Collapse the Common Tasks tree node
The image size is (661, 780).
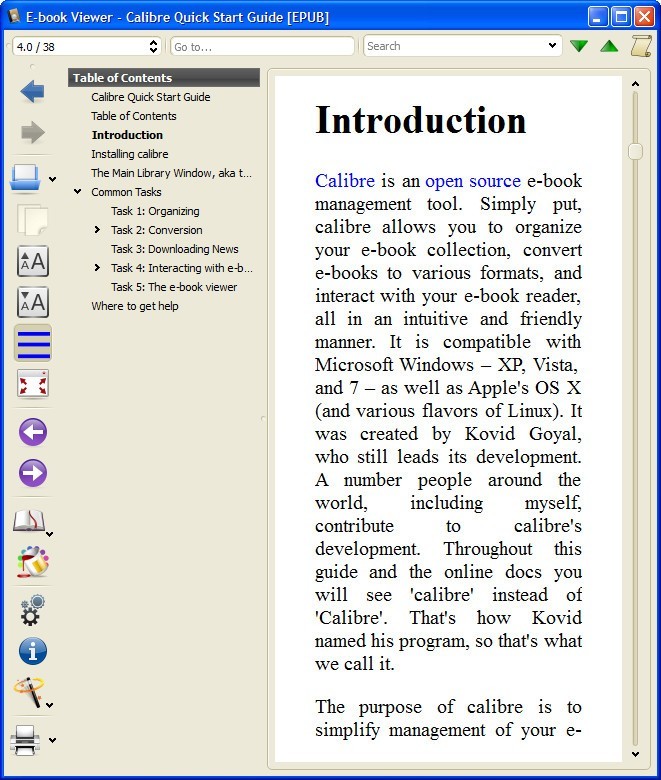pyautogui.click(x=78, y=192)
